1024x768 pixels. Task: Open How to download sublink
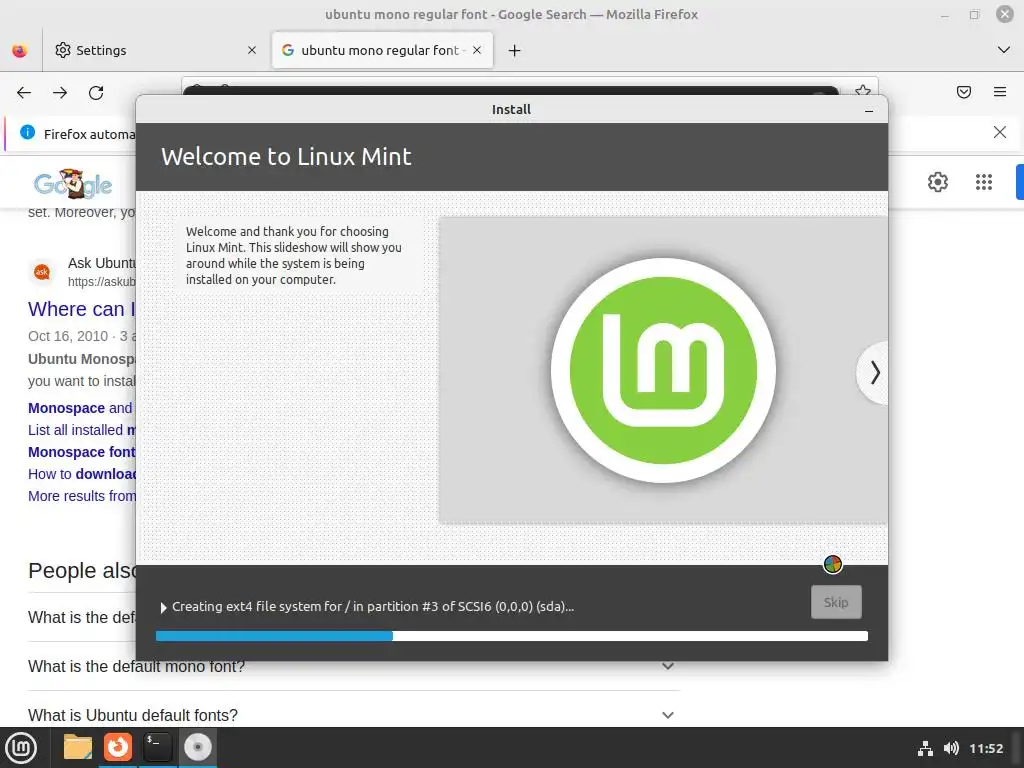[x=82, y=475]
